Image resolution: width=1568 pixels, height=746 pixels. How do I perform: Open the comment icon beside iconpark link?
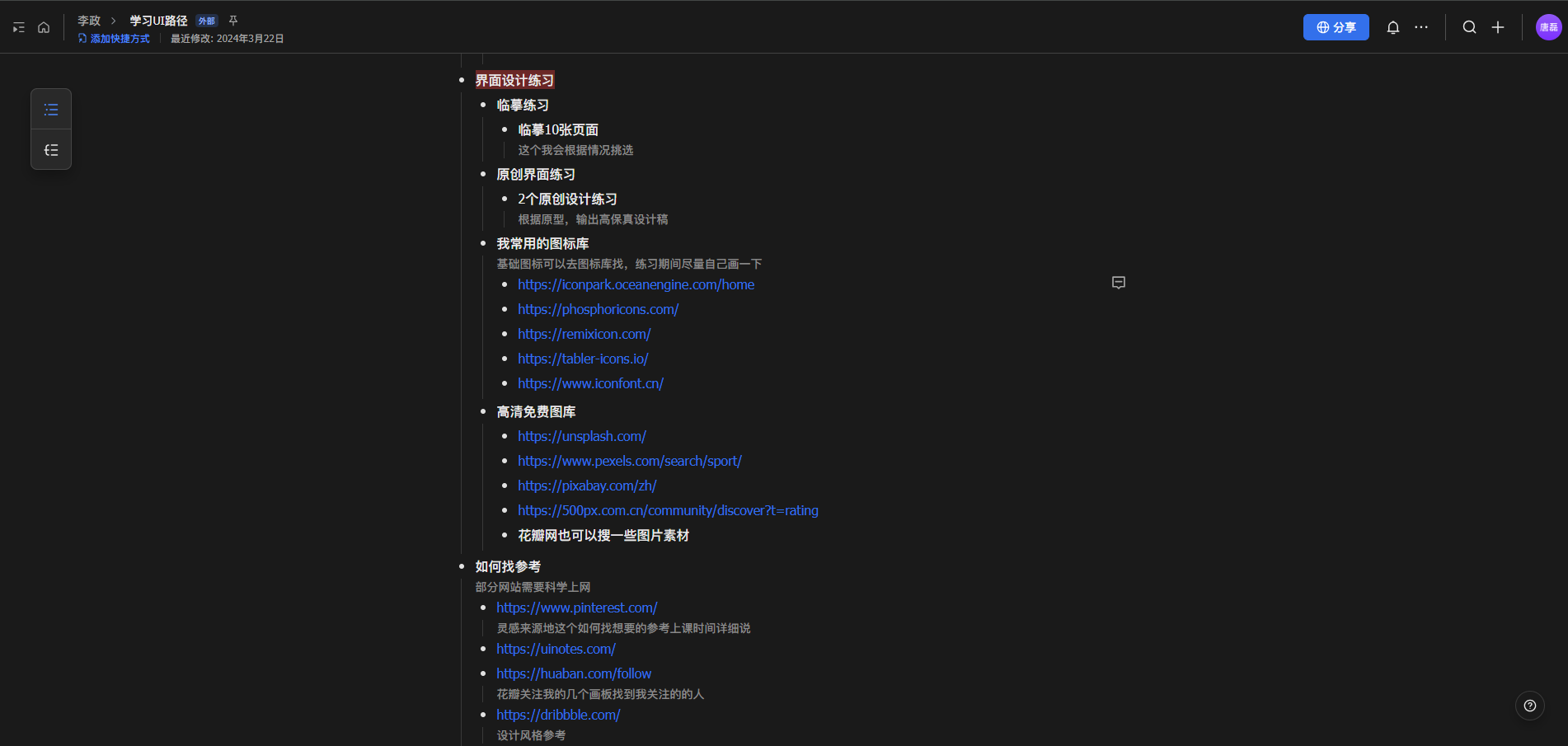pos(1118,283)
